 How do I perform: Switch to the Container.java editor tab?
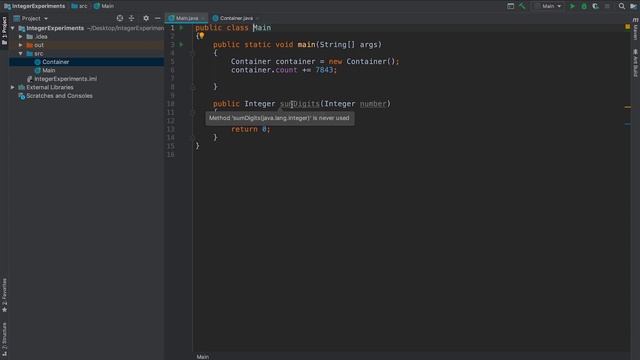(x=236, y=18)
